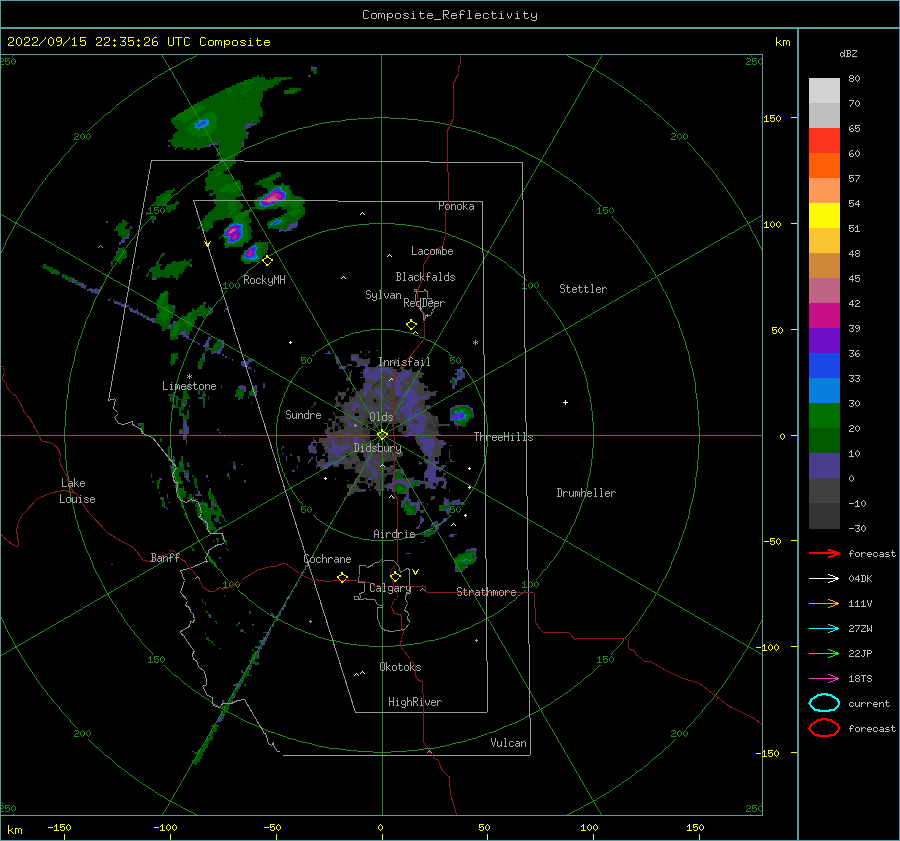
Task: Click the magenta 39 dBZ color swatch
Action: click(x=824, y=316)
